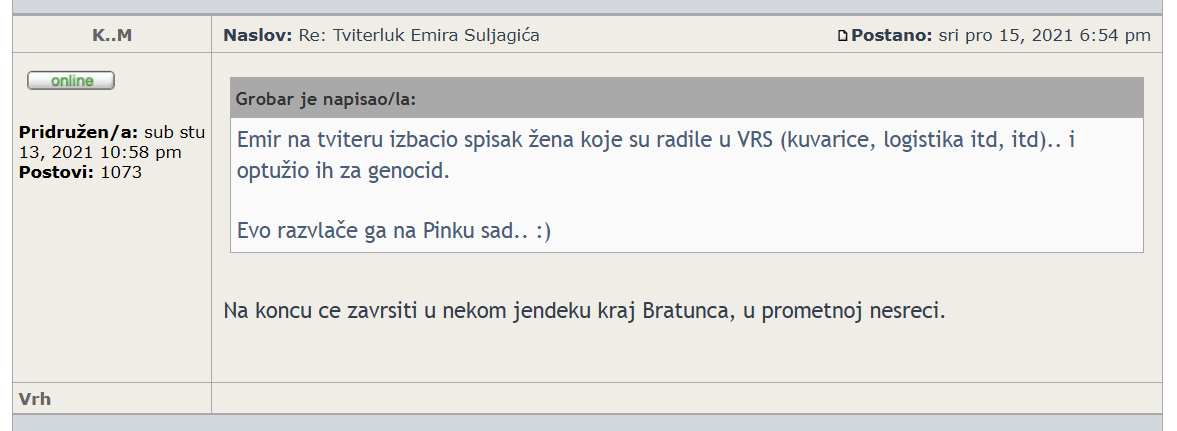Select the Naslov label in post header
The height and width of the screenshot is (431, 1177).
[257, 35]
